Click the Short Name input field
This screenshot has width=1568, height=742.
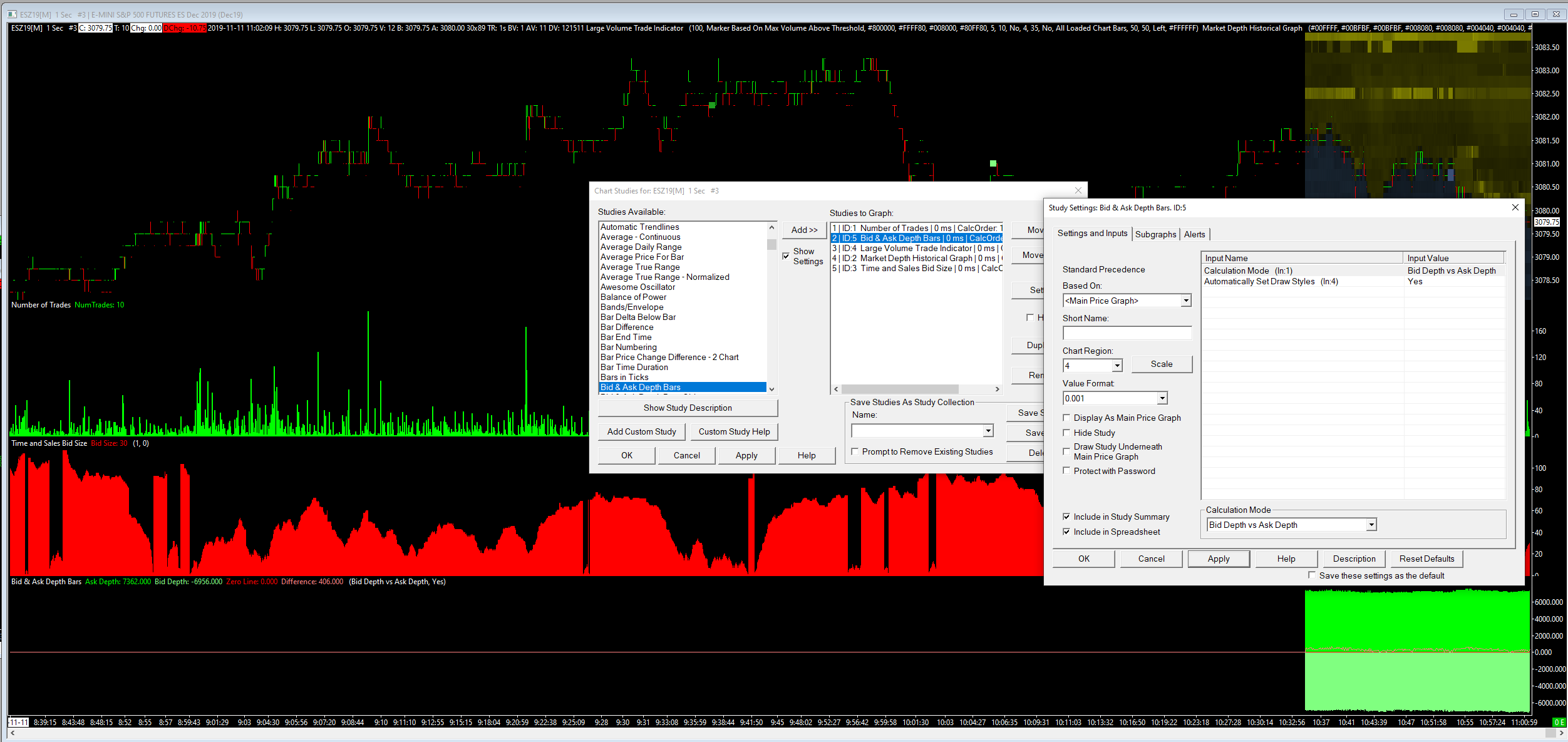tap(1127, 333)
